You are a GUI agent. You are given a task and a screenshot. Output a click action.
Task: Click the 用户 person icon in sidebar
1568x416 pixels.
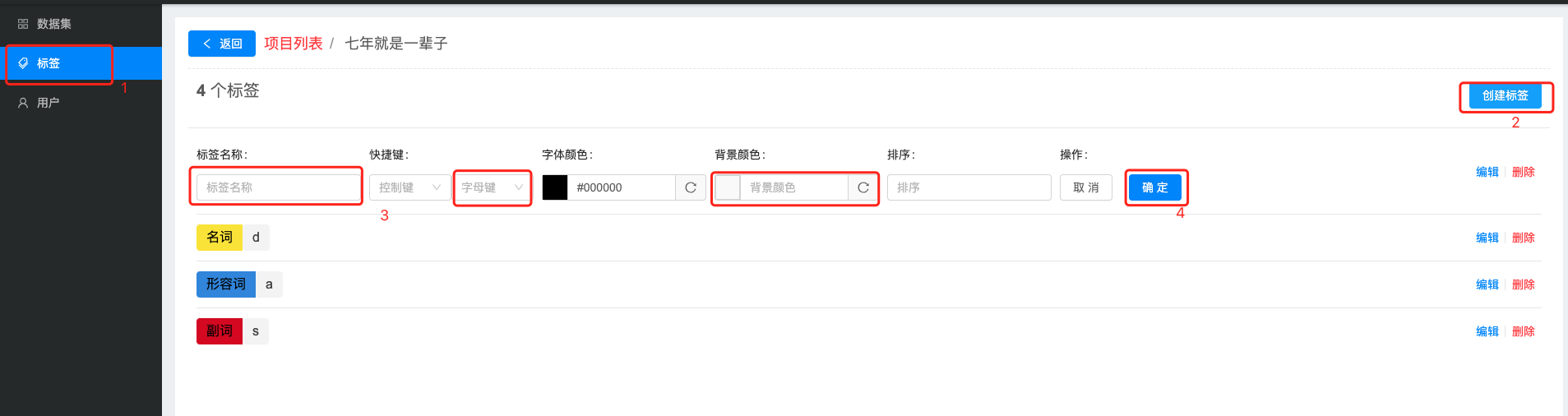click(23, 103)
